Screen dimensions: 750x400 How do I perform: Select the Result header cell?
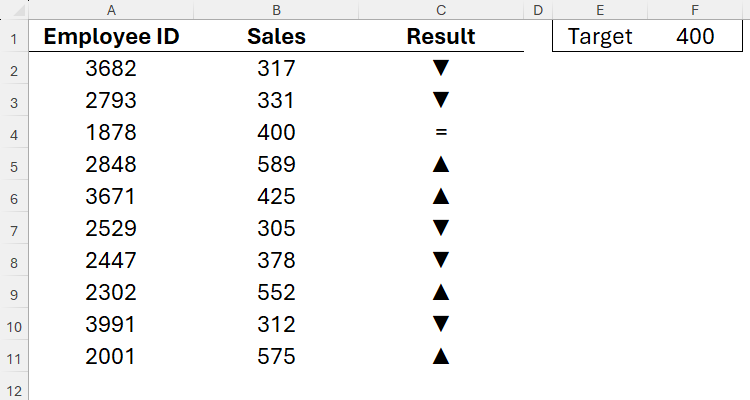[441, 37]
